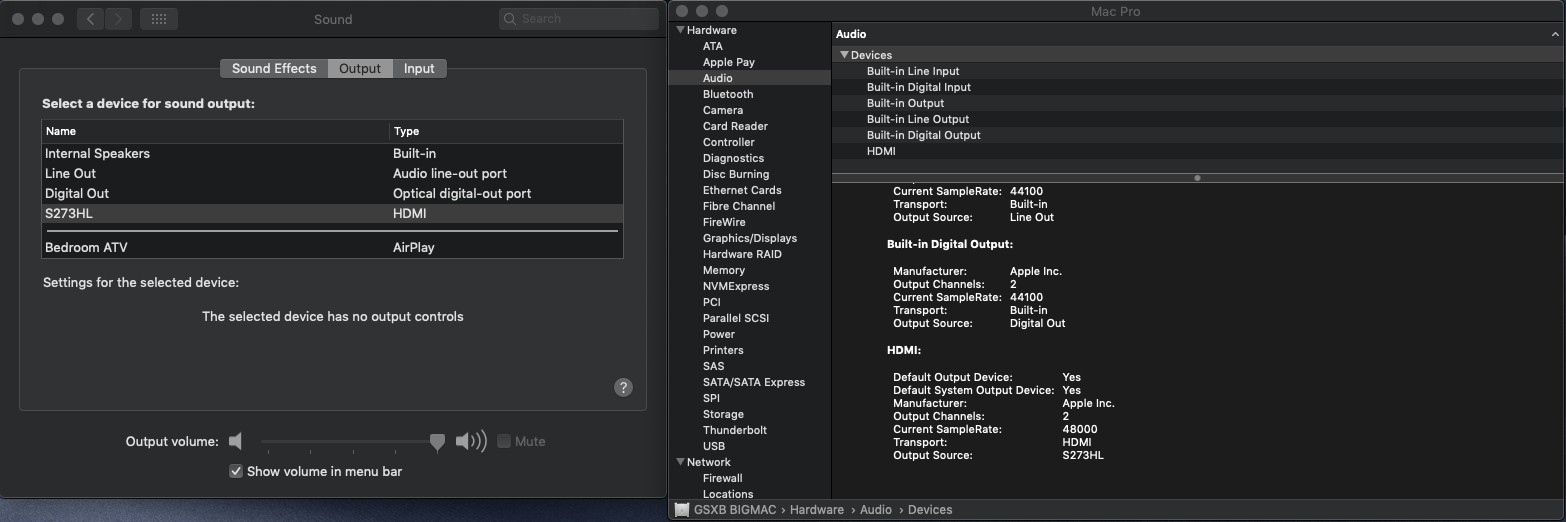Click Hardware in the bottom path bar
The height and width of the screenshot is (522, 1566).
pyautogui.click(x=816, y=510)
